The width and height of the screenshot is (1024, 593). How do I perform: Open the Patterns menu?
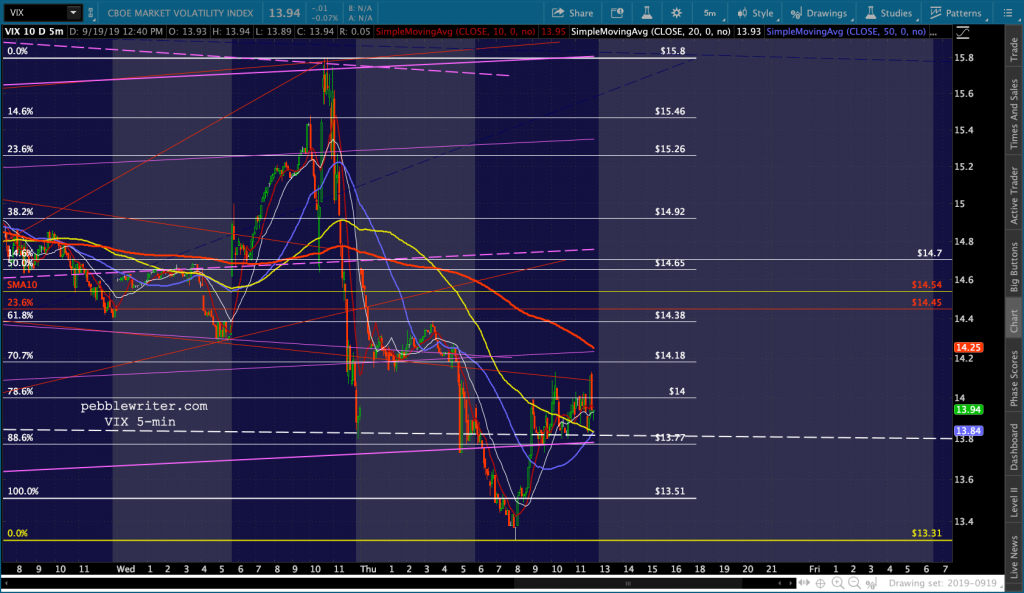(951, 13)
